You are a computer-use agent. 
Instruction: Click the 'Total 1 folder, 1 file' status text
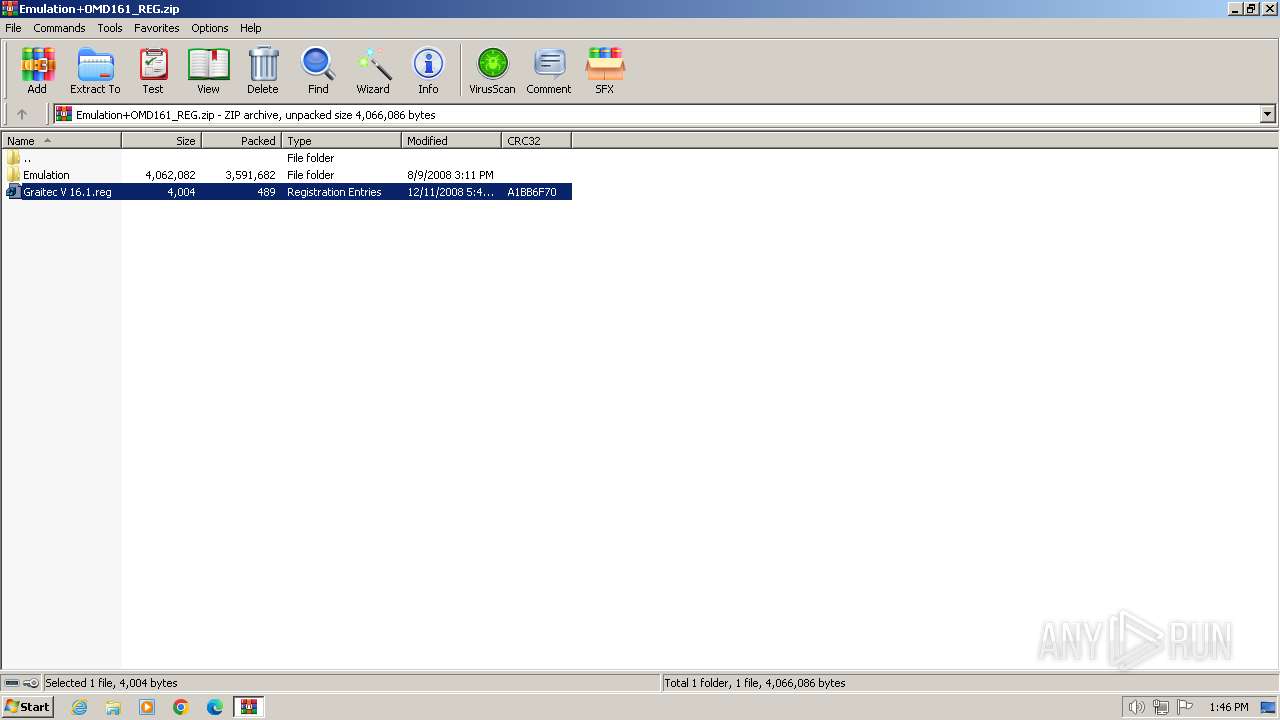[755, 683]
